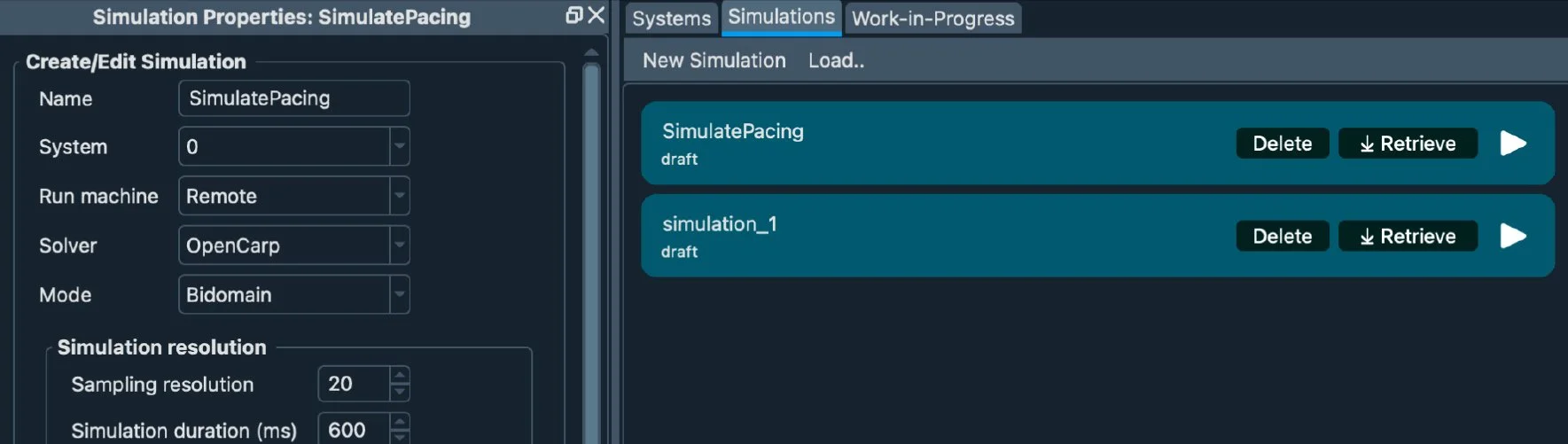Undock the Simulation Properties panel
The height and width of the screenshot is (444, 1568).
(x=573, y=15)
